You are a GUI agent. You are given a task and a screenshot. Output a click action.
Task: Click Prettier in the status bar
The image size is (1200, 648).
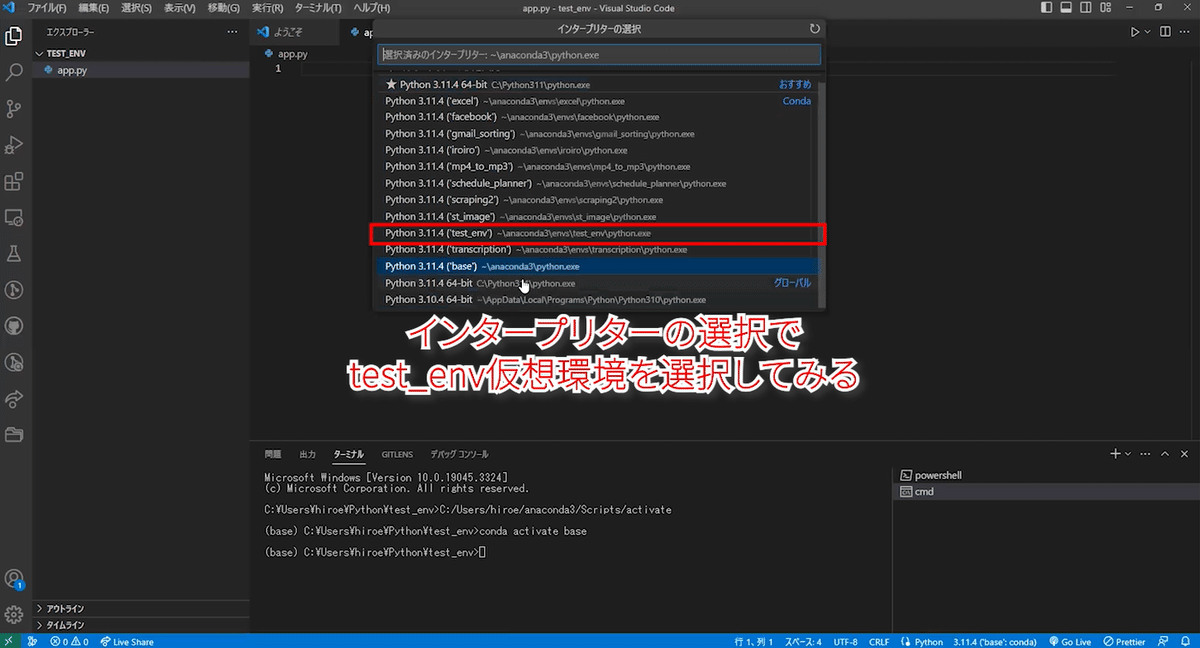[x=1125, y=641]
